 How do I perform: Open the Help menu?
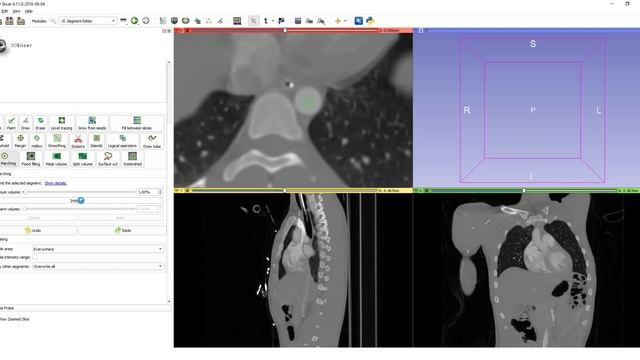click(29, 11)
